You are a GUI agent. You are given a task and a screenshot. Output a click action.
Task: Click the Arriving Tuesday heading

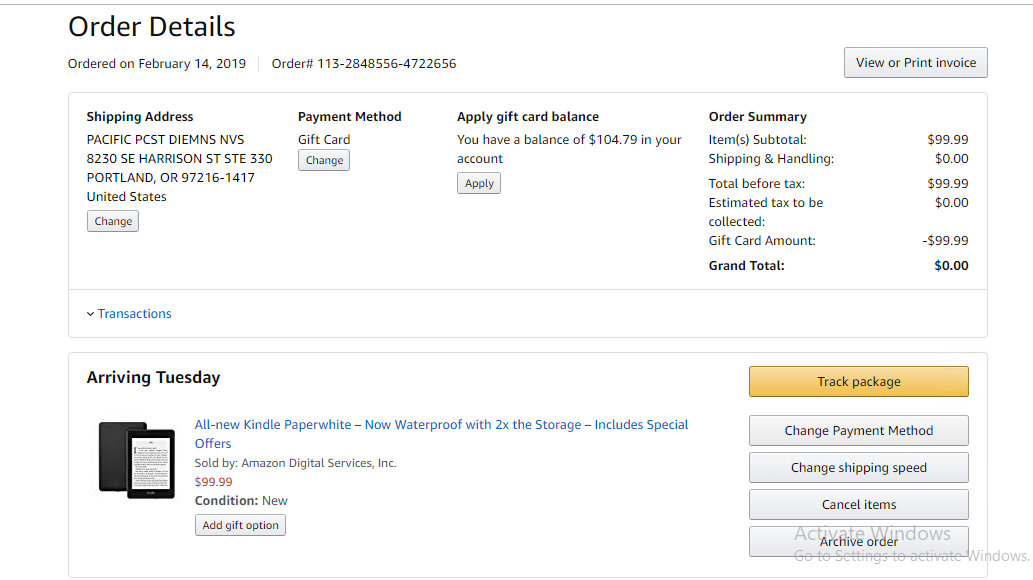pos(153,378)
